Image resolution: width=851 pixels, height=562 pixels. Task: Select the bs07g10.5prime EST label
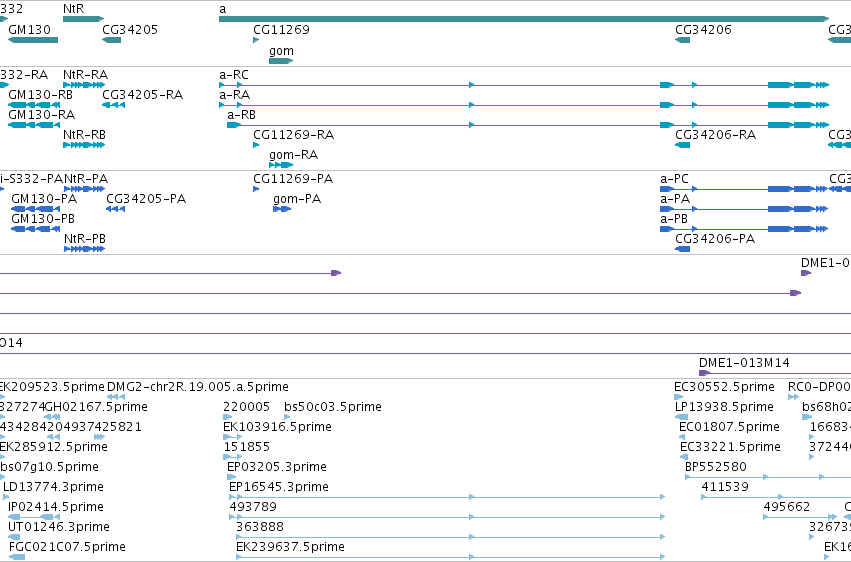pos(49,467)
